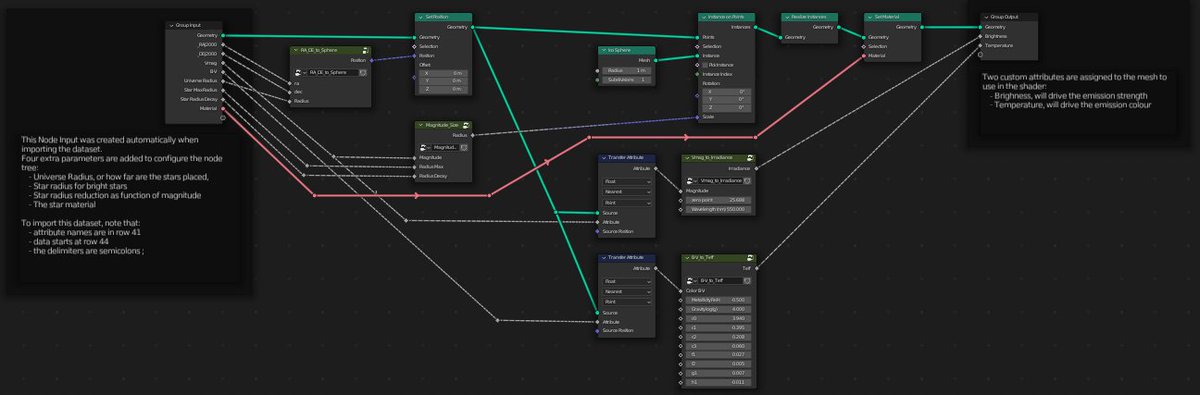Click the Radius field in Ico Sphere node
This screenshot has width=1200, height=395.
pyautogui.click(x=626, y=70)
